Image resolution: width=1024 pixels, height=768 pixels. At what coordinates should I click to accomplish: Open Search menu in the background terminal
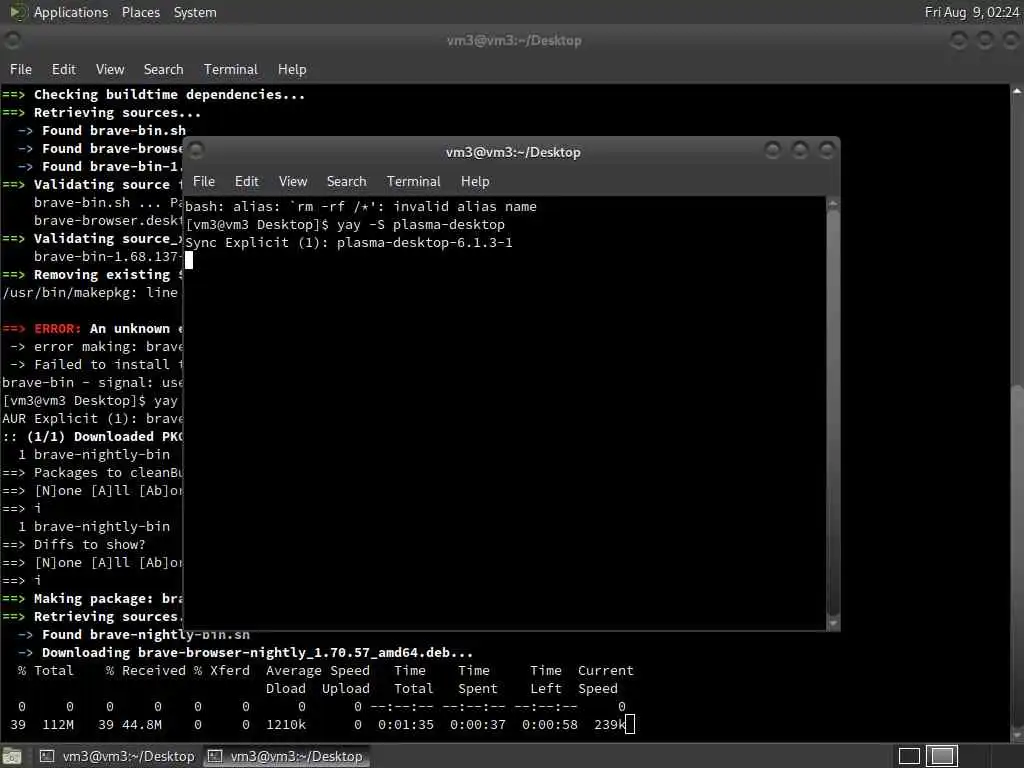point(163,69)
